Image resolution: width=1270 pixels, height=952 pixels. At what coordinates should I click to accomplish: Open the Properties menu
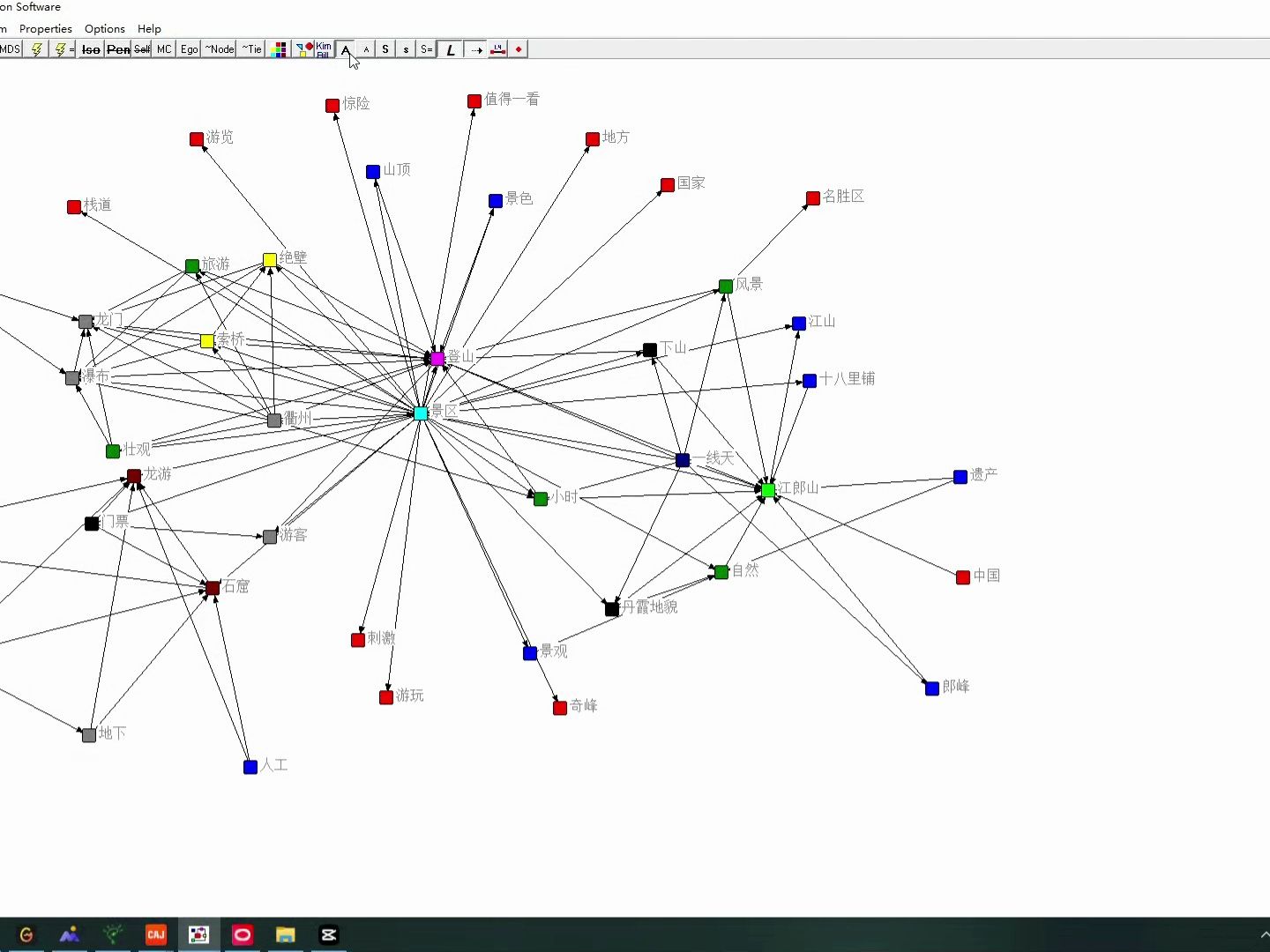(46, 28)
